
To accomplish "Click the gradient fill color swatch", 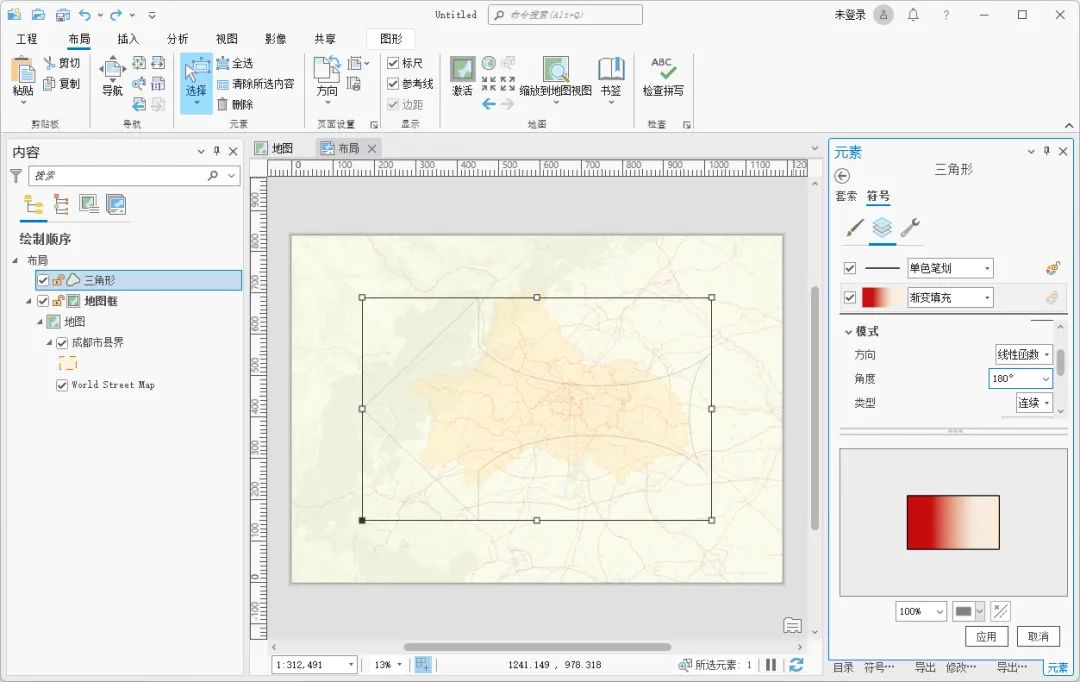I will [881, 298].
